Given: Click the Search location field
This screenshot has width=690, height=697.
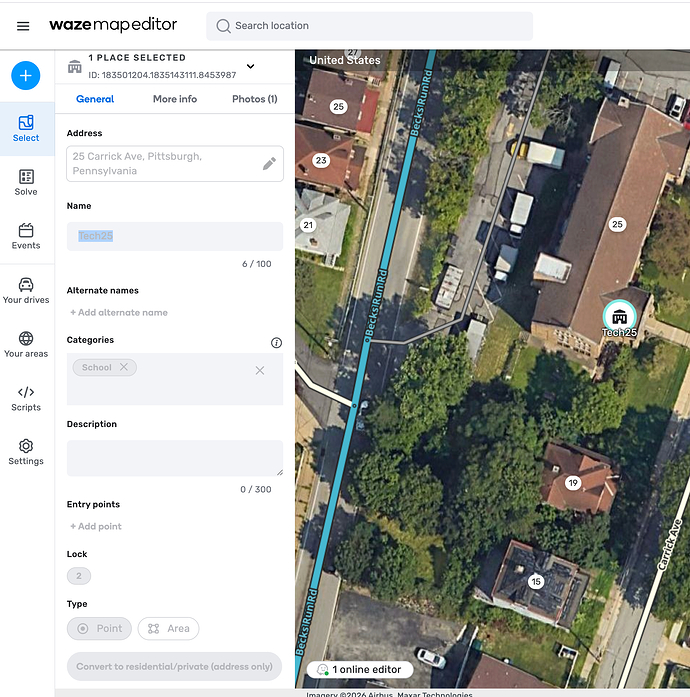Looking at the screenshot, I should pos(370,26).
